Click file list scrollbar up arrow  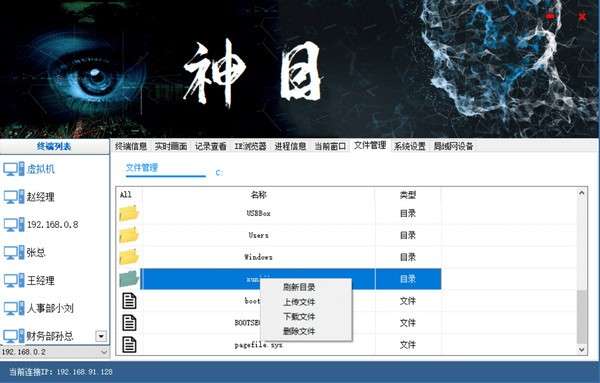(x=582, y=193)
